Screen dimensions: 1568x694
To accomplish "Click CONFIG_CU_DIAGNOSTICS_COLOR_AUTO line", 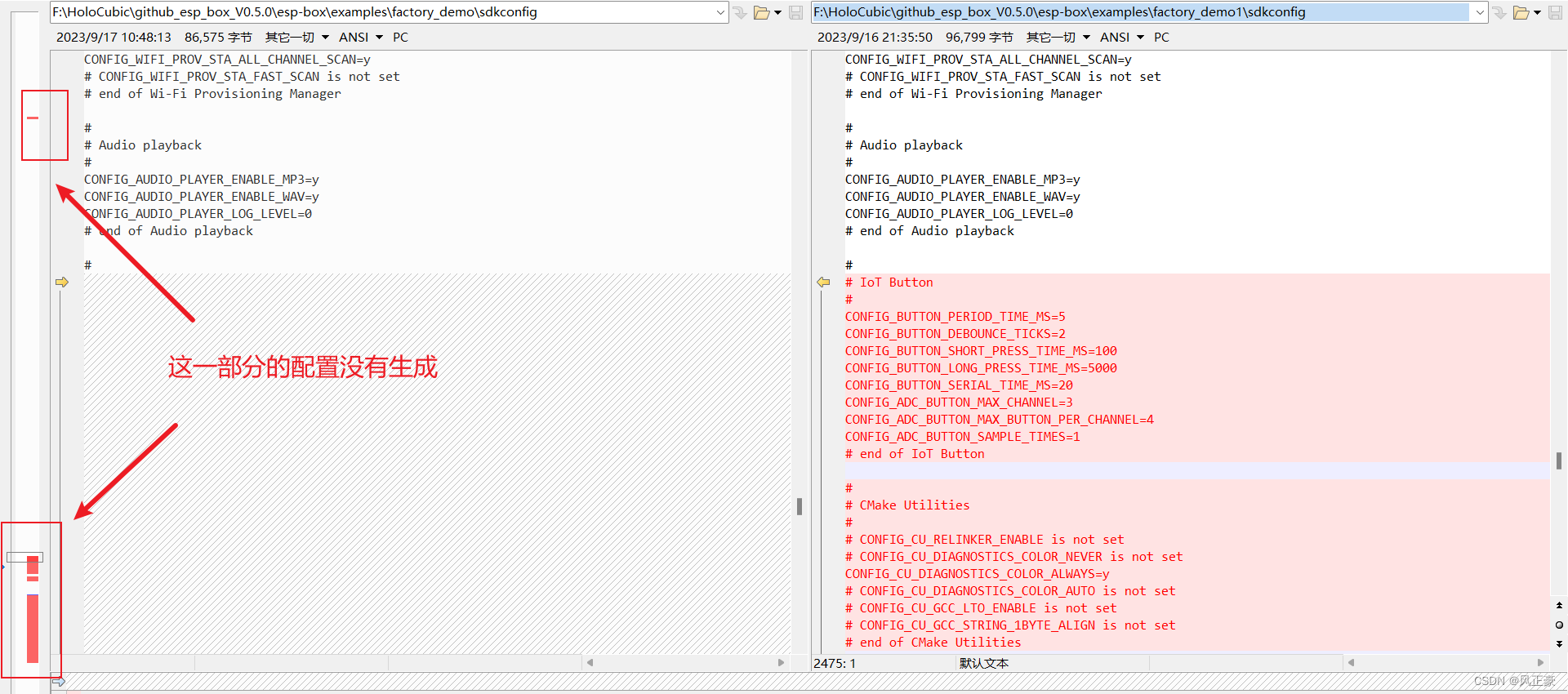I will (1010, 591).
